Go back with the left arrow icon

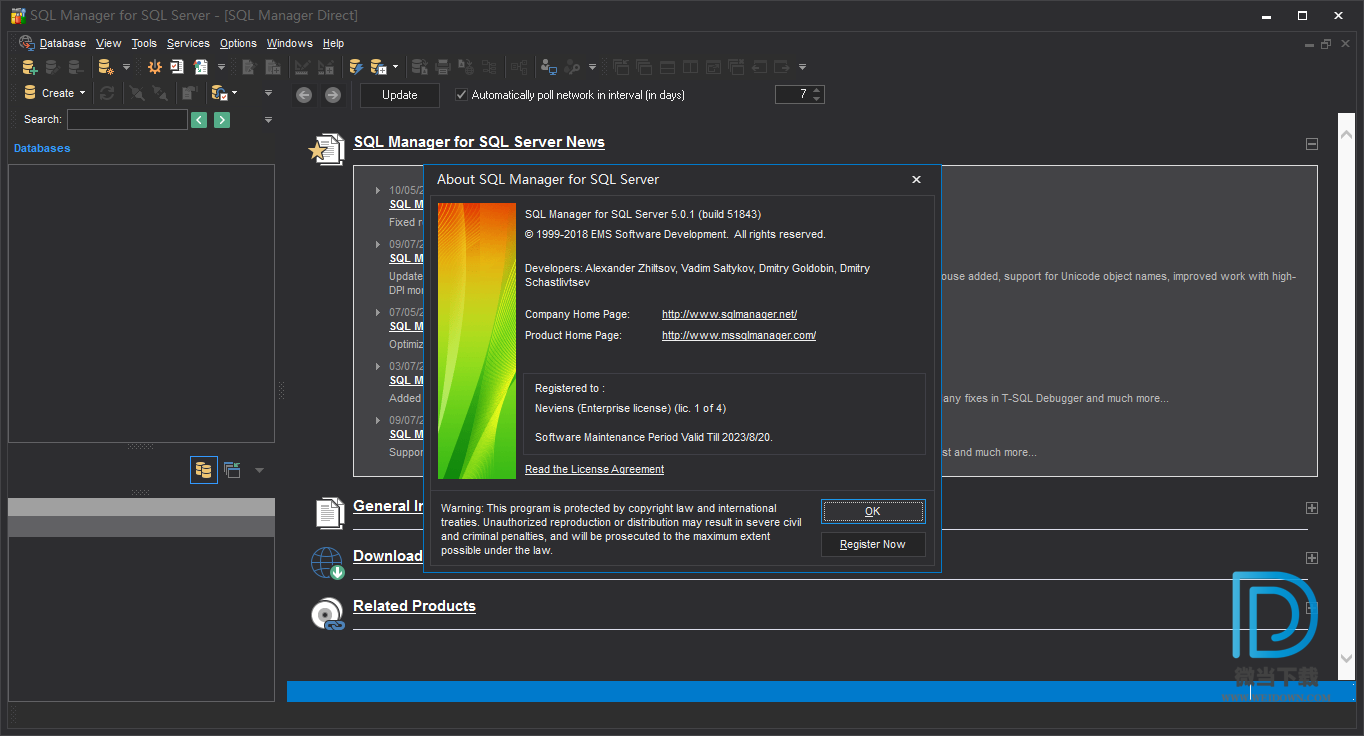[304, 95]
